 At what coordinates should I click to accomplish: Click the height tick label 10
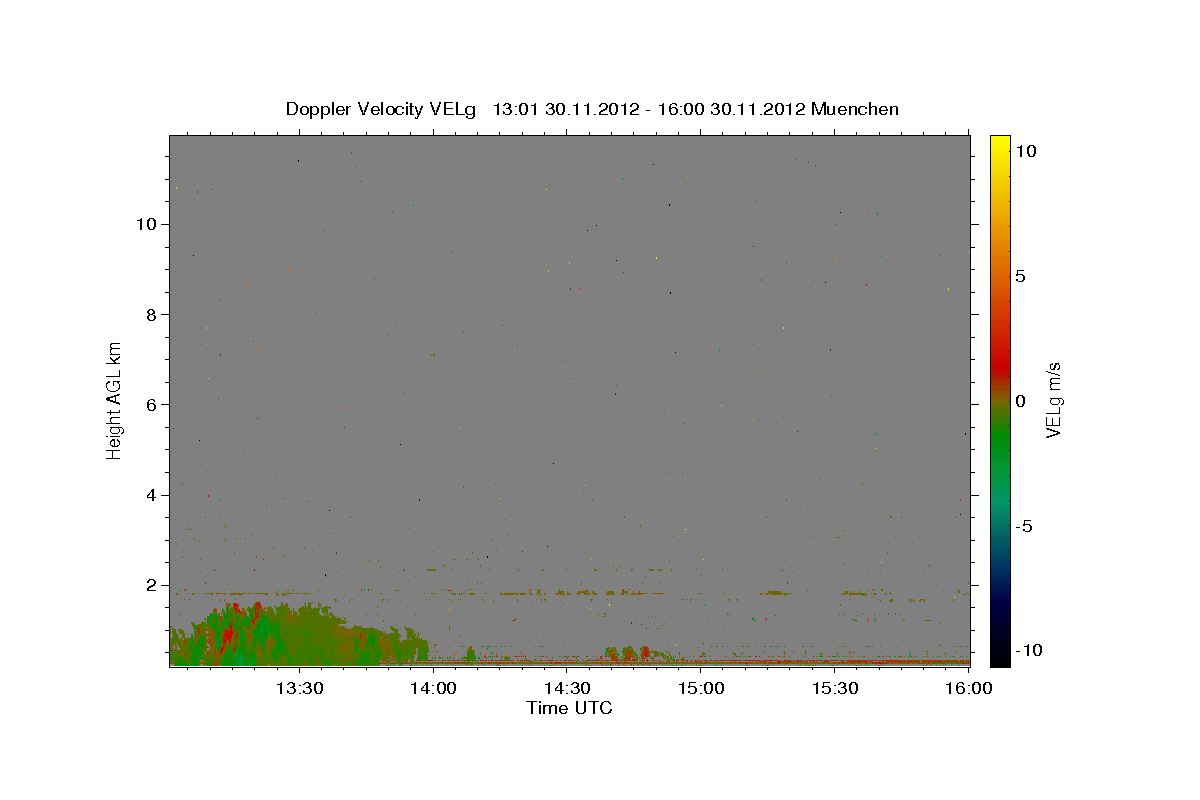coord(144,224)
